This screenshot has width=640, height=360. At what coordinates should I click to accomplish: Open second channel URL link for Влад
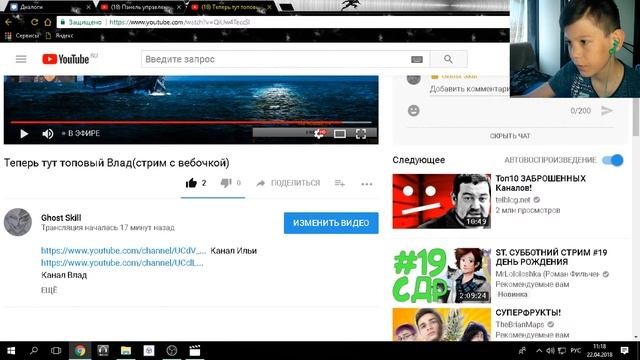click(x=122, y=263)
